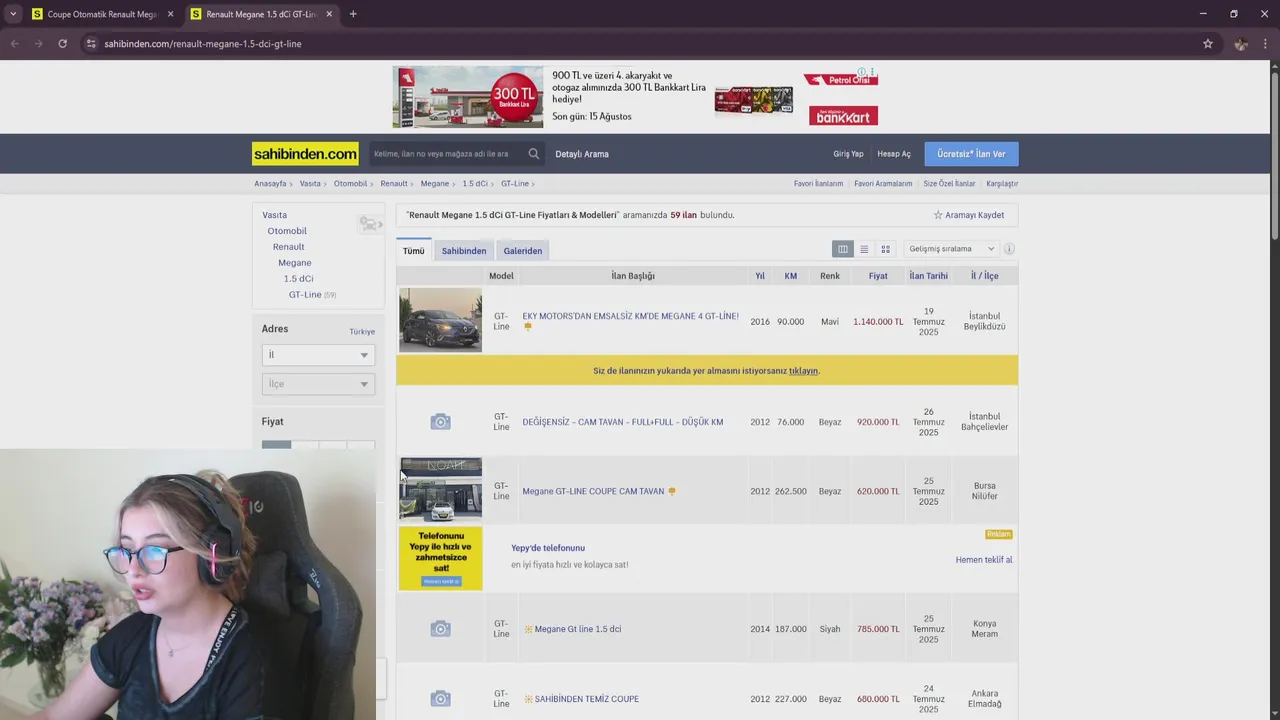This screenshot has height=720, width=1280.
Task: Open the tab search dropdown arrow
Action: tap(13, 14)
